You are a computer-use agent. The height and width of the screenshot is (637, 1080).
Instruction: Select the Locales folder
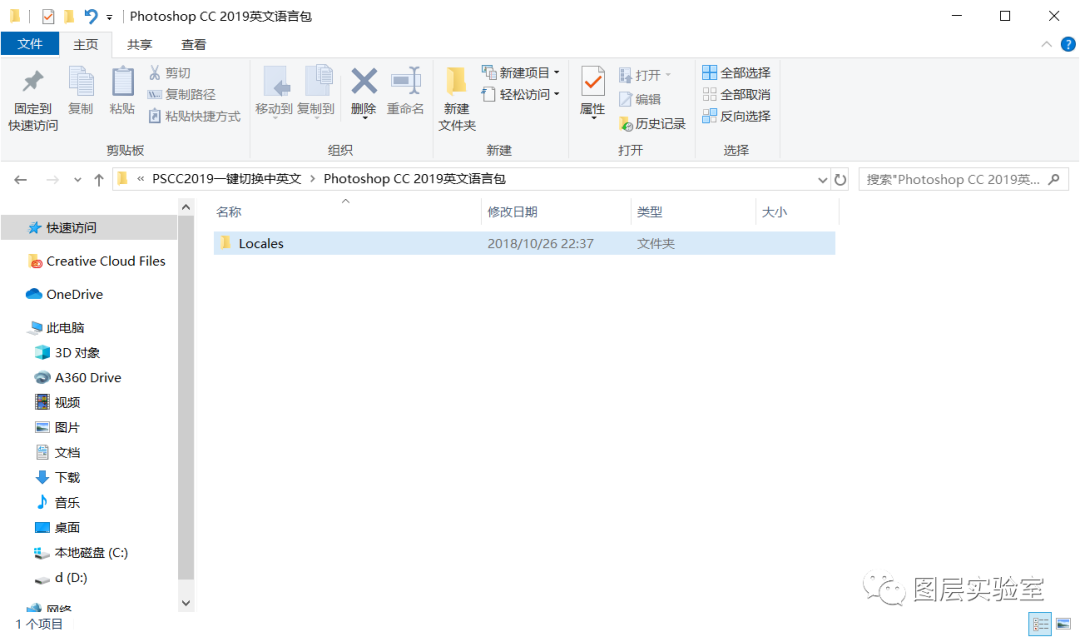click(524, 243)
